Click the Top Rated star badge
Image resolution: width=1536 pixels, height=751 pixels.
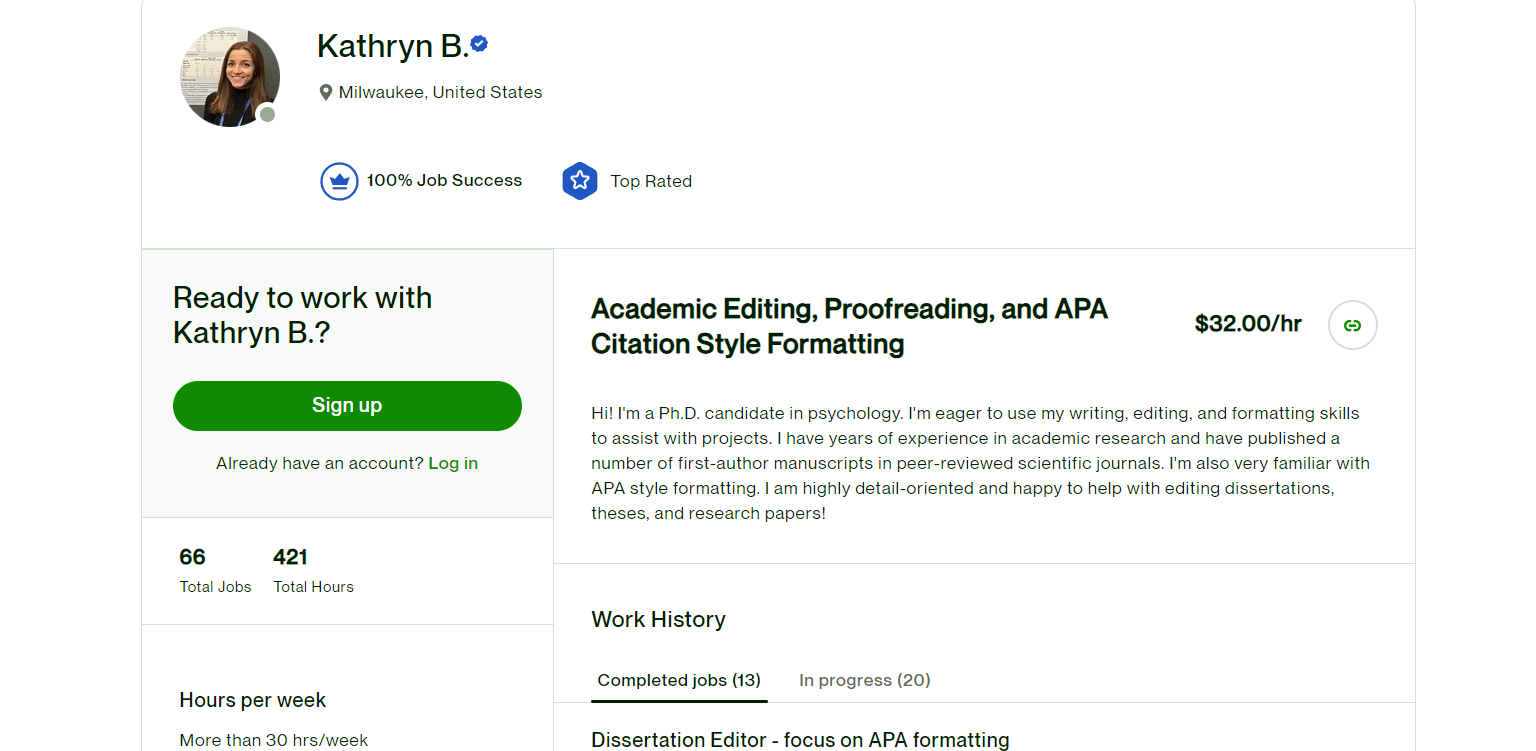click(x=580, y=181)
